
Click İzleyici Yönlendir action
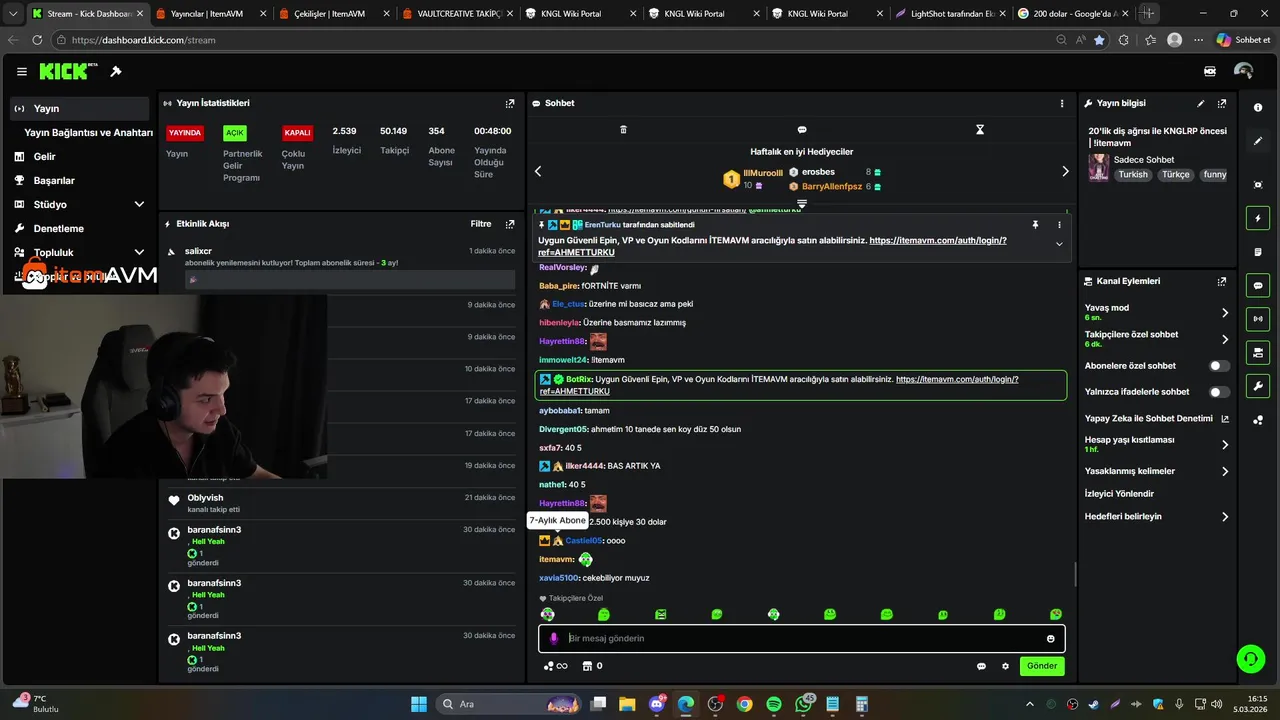click(x=1119, y=494)
